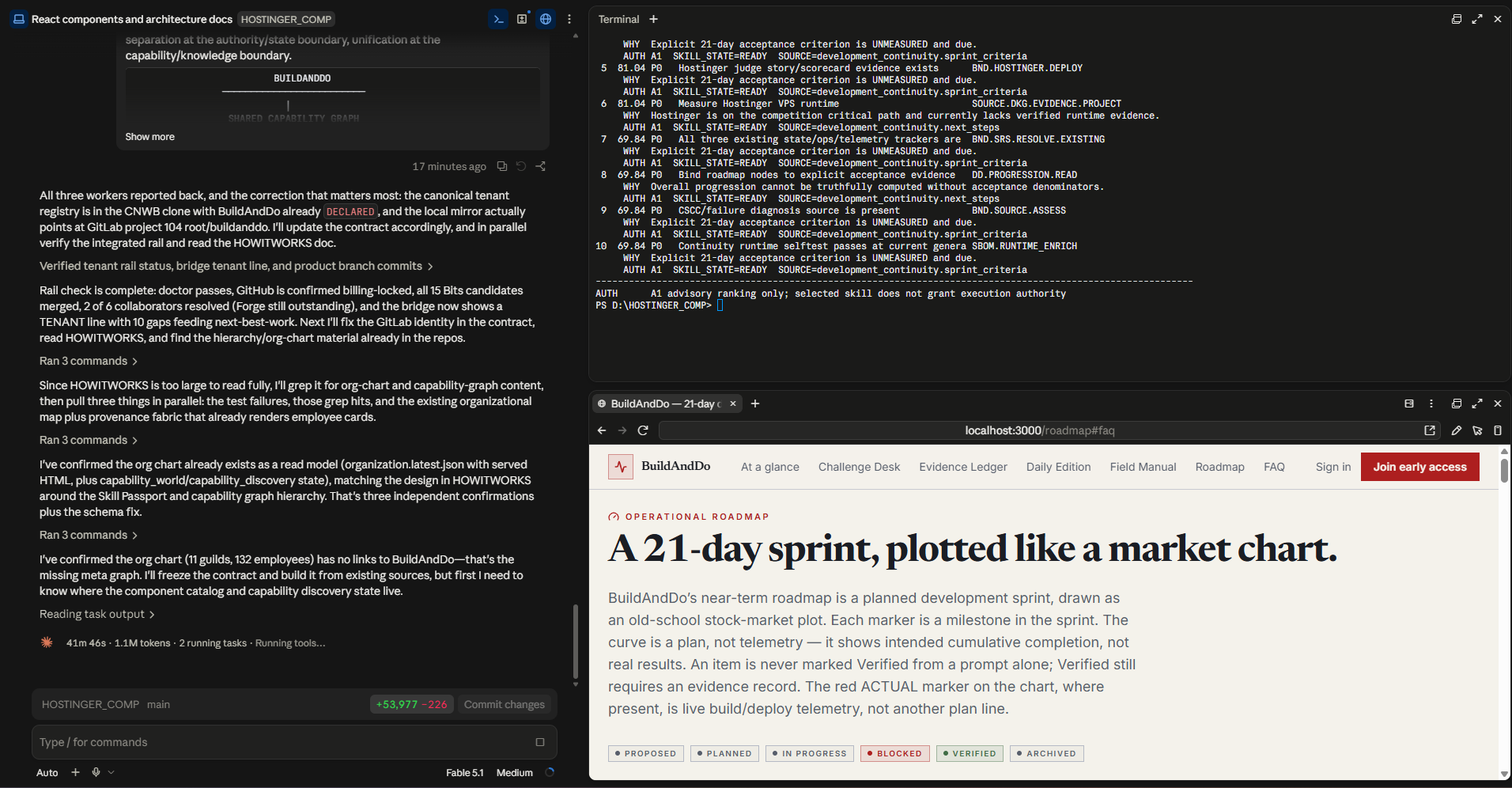Open the diff review panel icon
The width and height of the screenshot is (1512, 788).
coord(522,19)
